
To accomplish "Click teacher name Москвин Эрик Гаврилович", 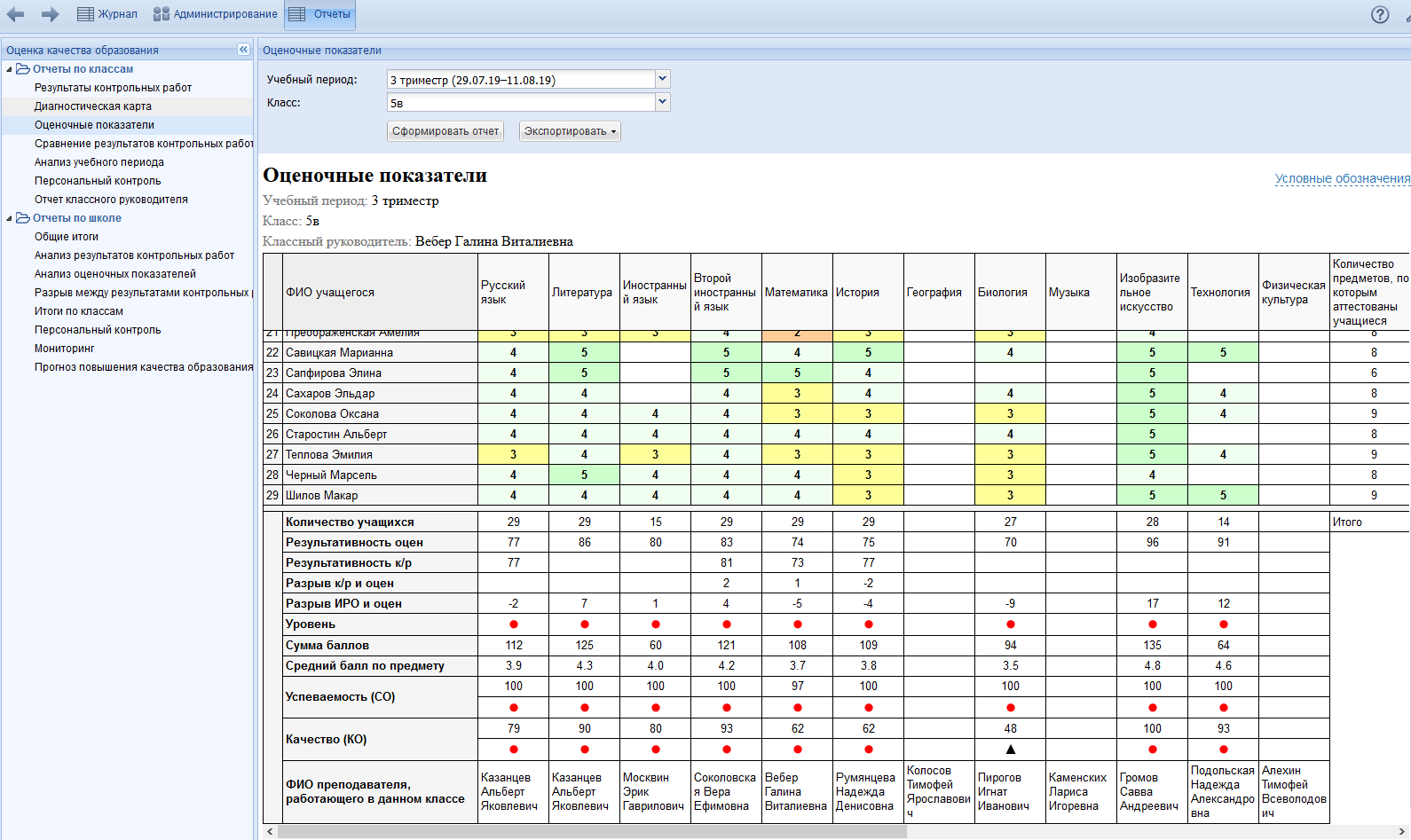I will tap(653, 791).
